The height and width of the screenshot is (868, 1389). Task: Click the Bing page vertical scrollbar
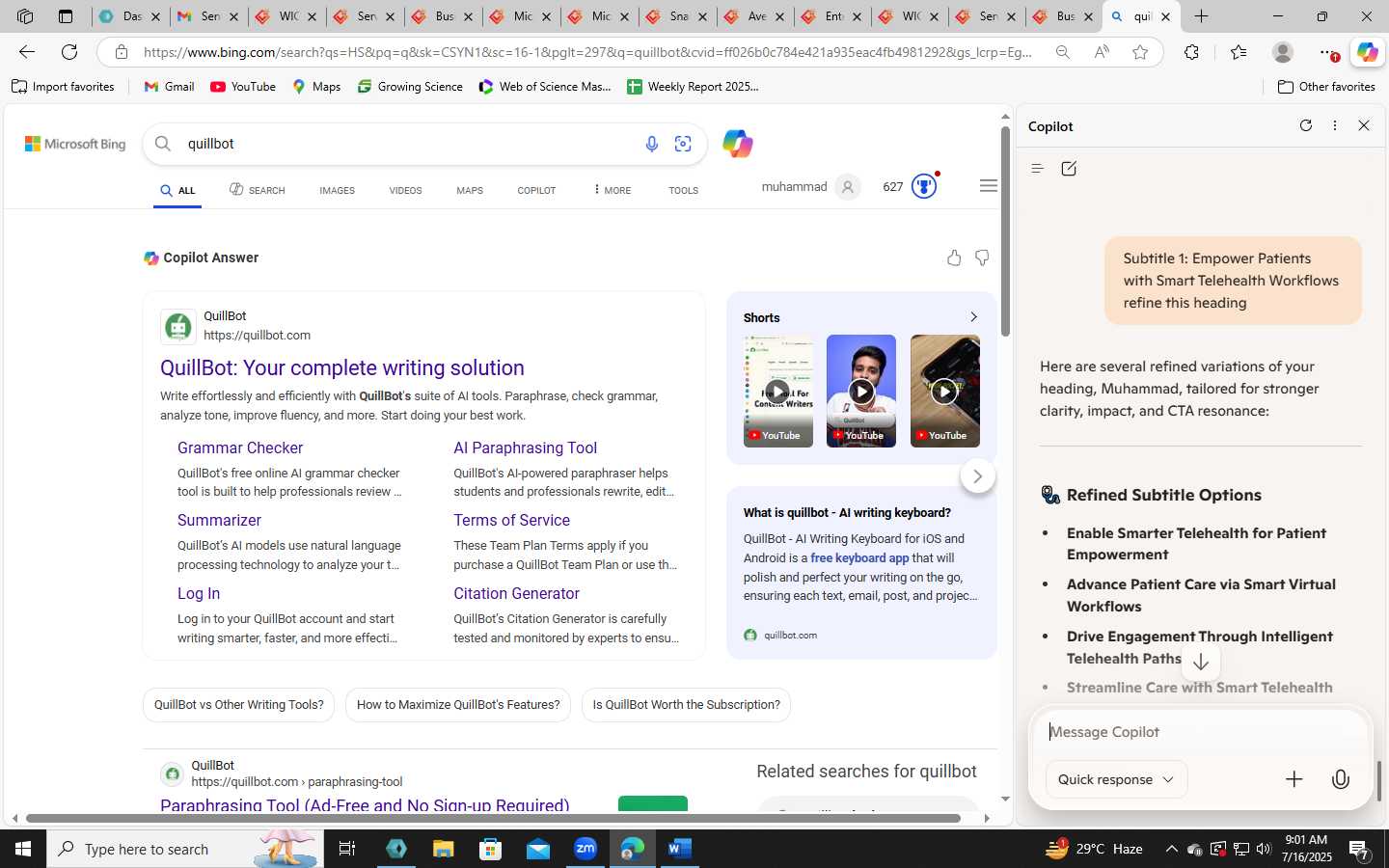1006,231
